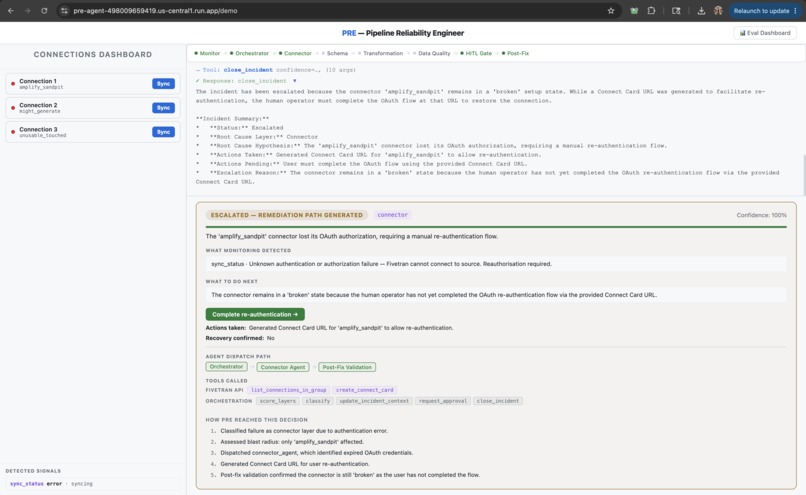
Task: Click the Schema pipeline stage
Action: [x=335, y=53]
